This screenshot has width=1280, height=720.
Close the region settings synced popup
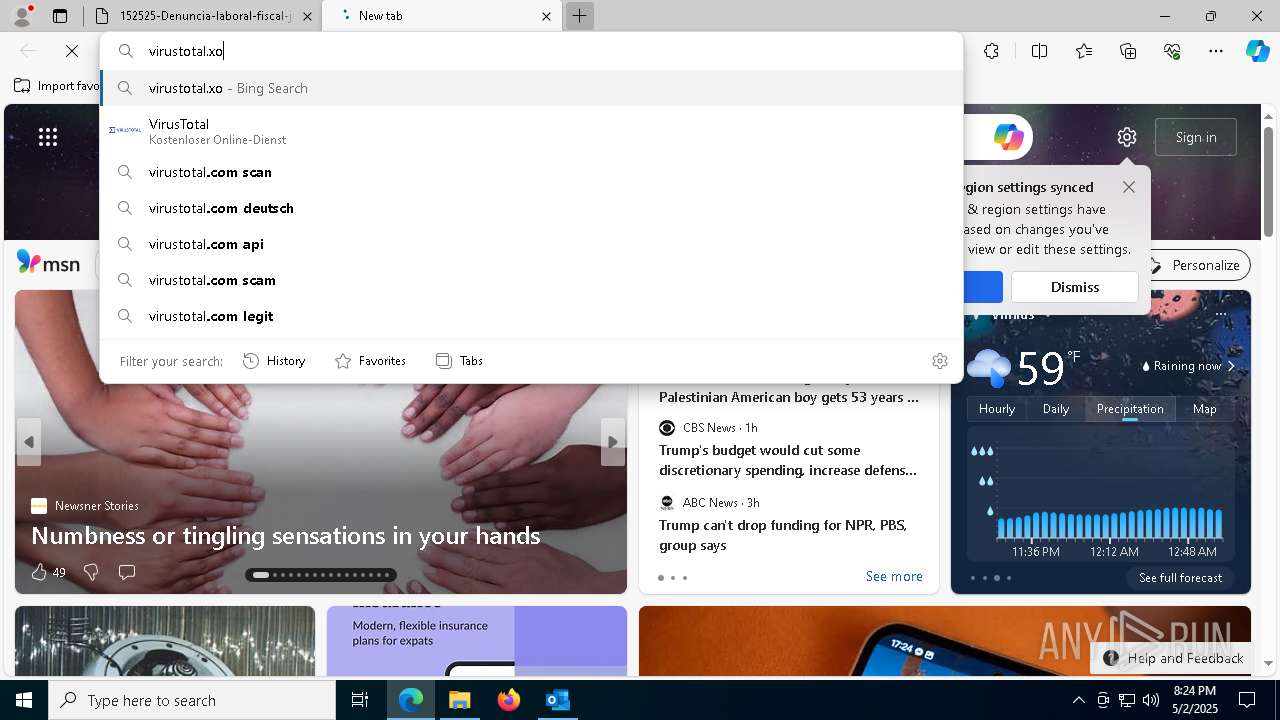pos(1129,187)
